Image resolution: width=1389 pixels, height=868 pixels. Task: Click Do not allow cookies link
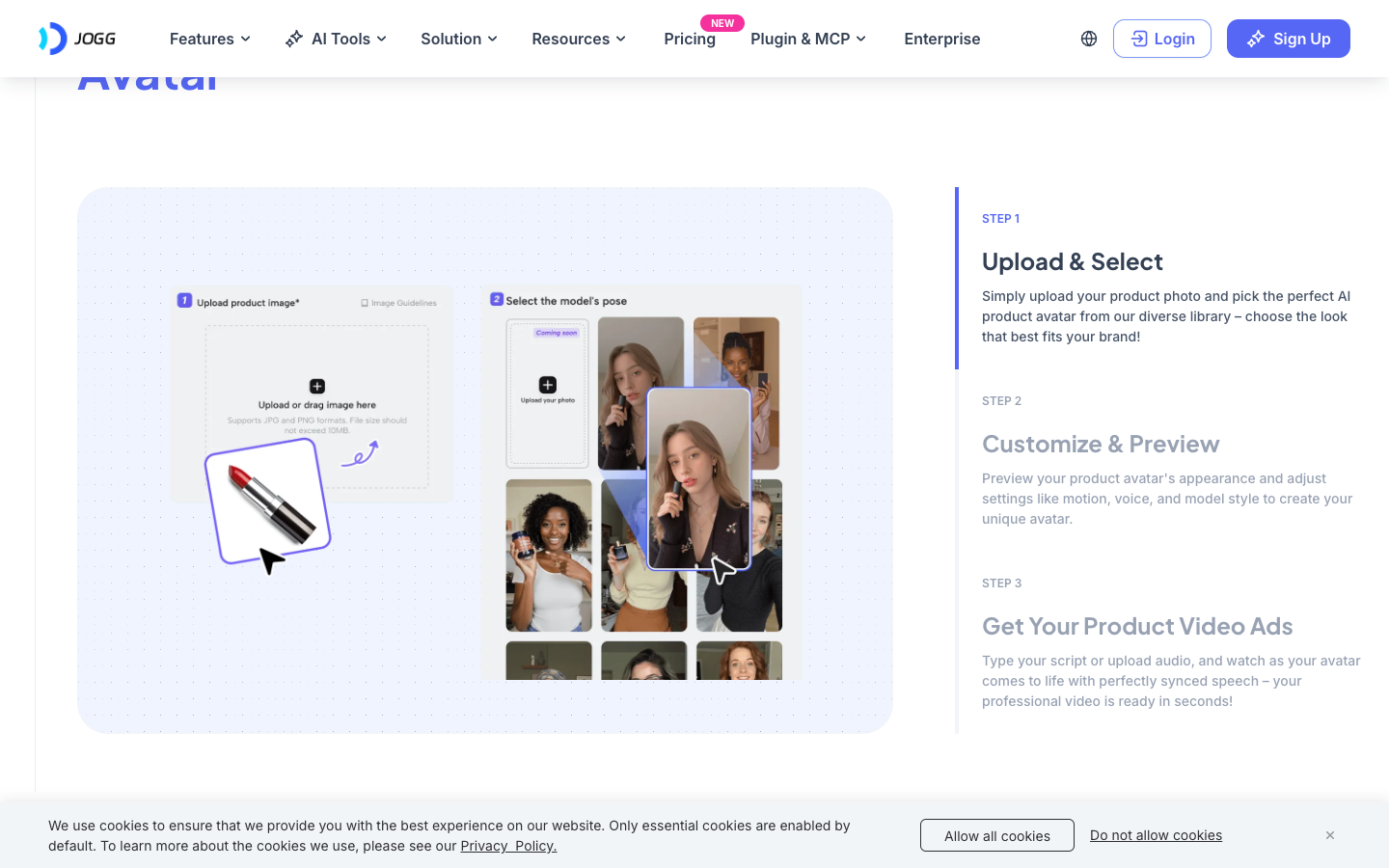point(1156,835)
